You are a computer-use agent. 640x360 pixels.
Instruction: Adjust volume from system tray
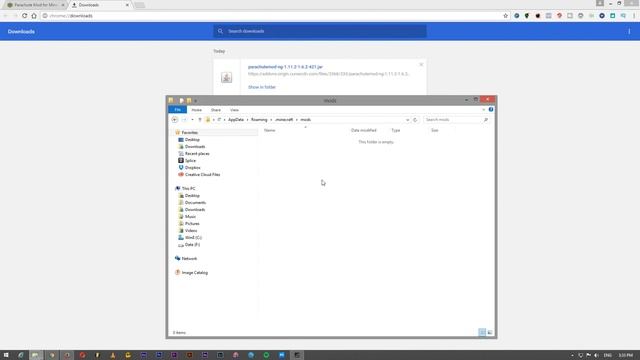pos(597,356)
